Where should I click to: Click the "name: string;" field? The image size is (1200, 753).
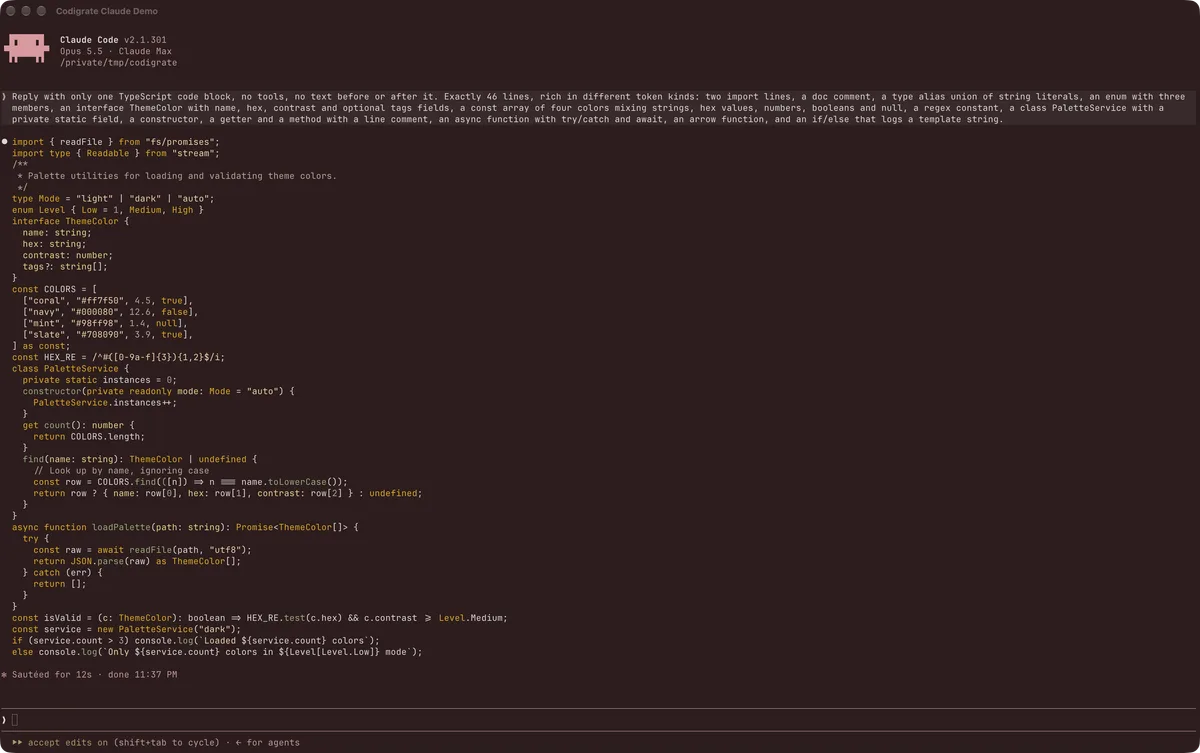pyautogui.click(x=57, y=232)
